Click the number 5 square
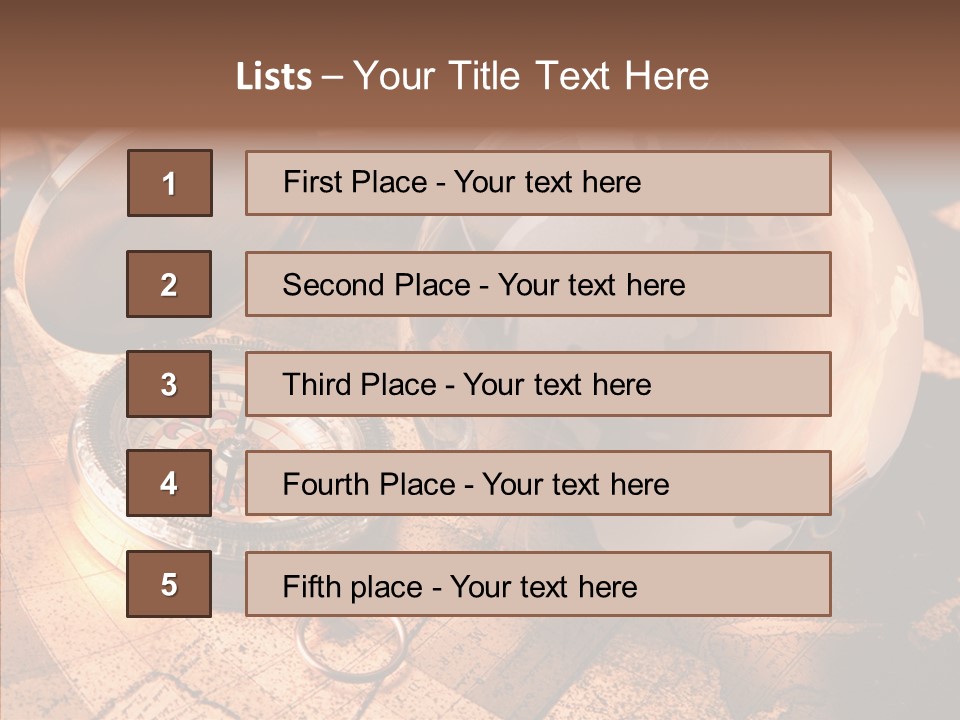 (169, 584)
